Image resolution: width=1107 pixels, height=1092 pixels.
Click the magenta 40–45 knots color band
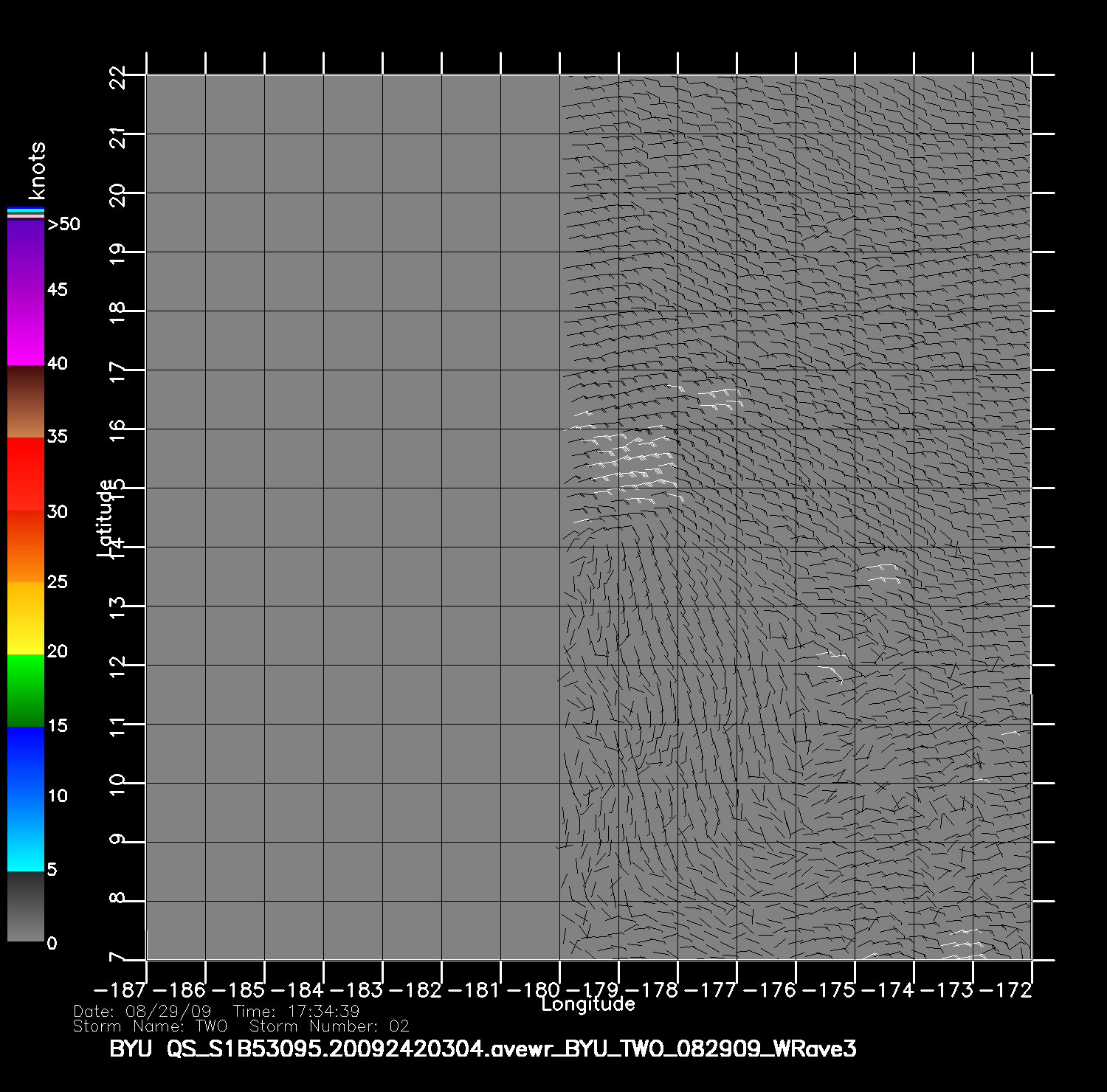coord(26,328)
